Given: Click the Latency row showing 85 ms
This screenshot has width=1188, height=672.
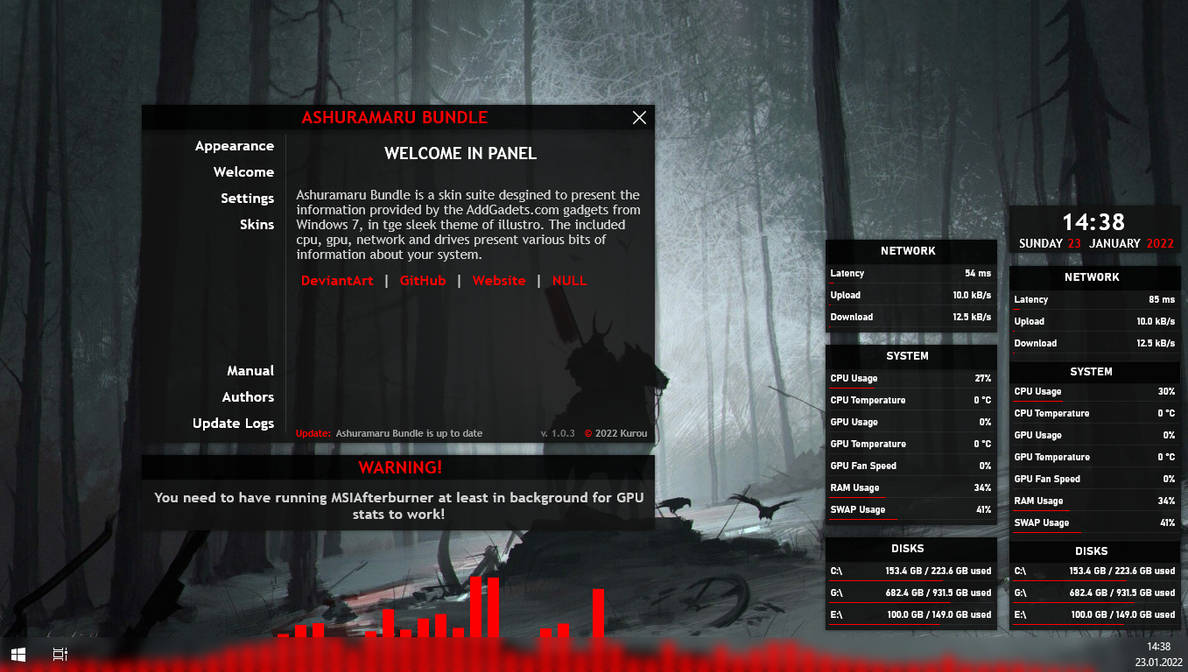Looking at the screenshot, I should 1094,299.
